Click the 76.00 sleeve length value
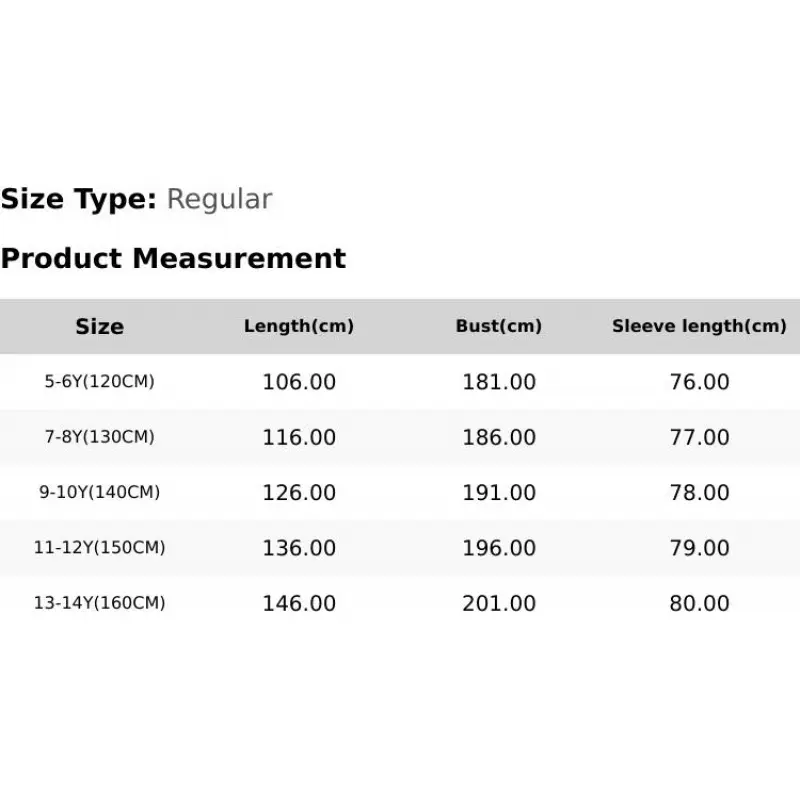Viewport: 800px width, 800px height. tap(699, 382)
